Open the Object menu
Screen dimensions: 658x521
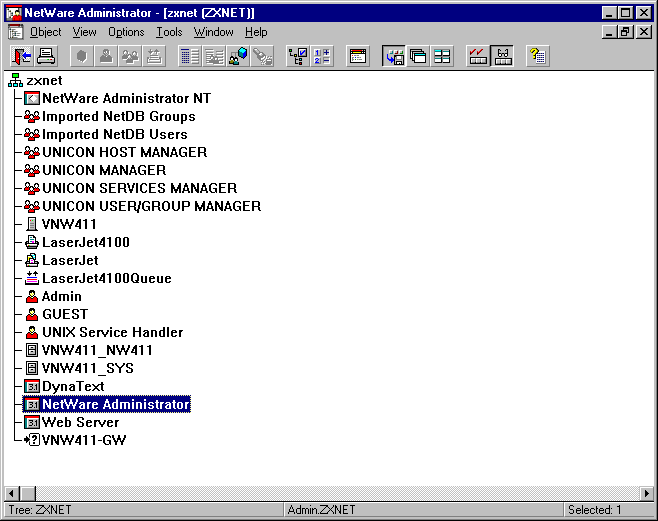[x=45, y=32]
